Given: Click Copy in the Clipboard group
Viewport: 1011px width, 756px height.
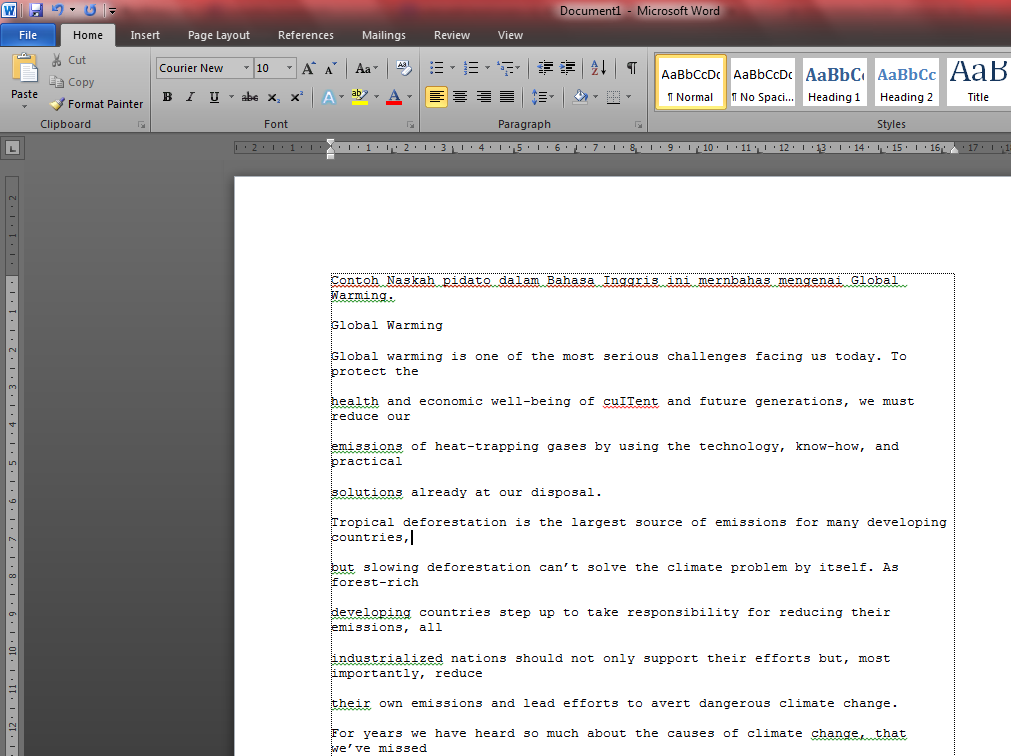Looking at the screenshot, I should point(72,82).
